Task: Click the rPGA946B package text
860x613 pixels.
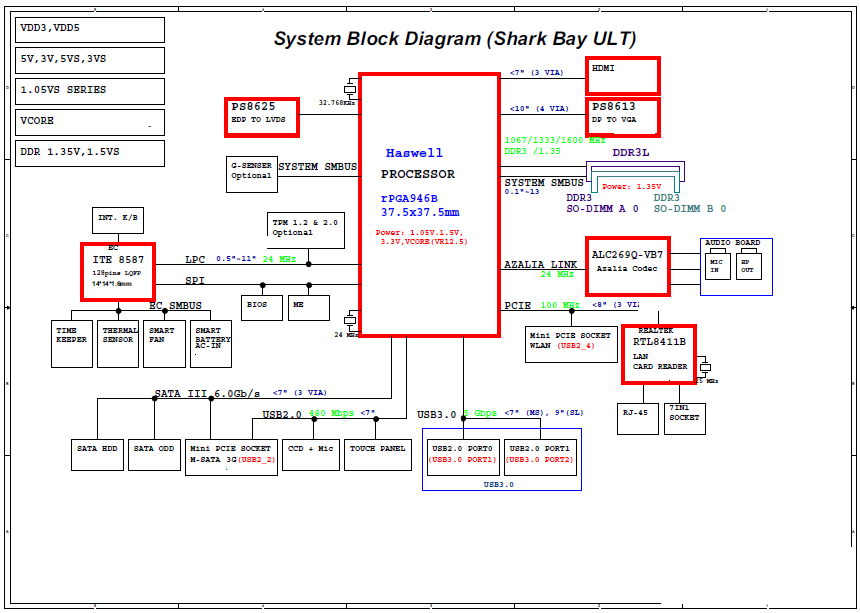Action: pos(409,198)
